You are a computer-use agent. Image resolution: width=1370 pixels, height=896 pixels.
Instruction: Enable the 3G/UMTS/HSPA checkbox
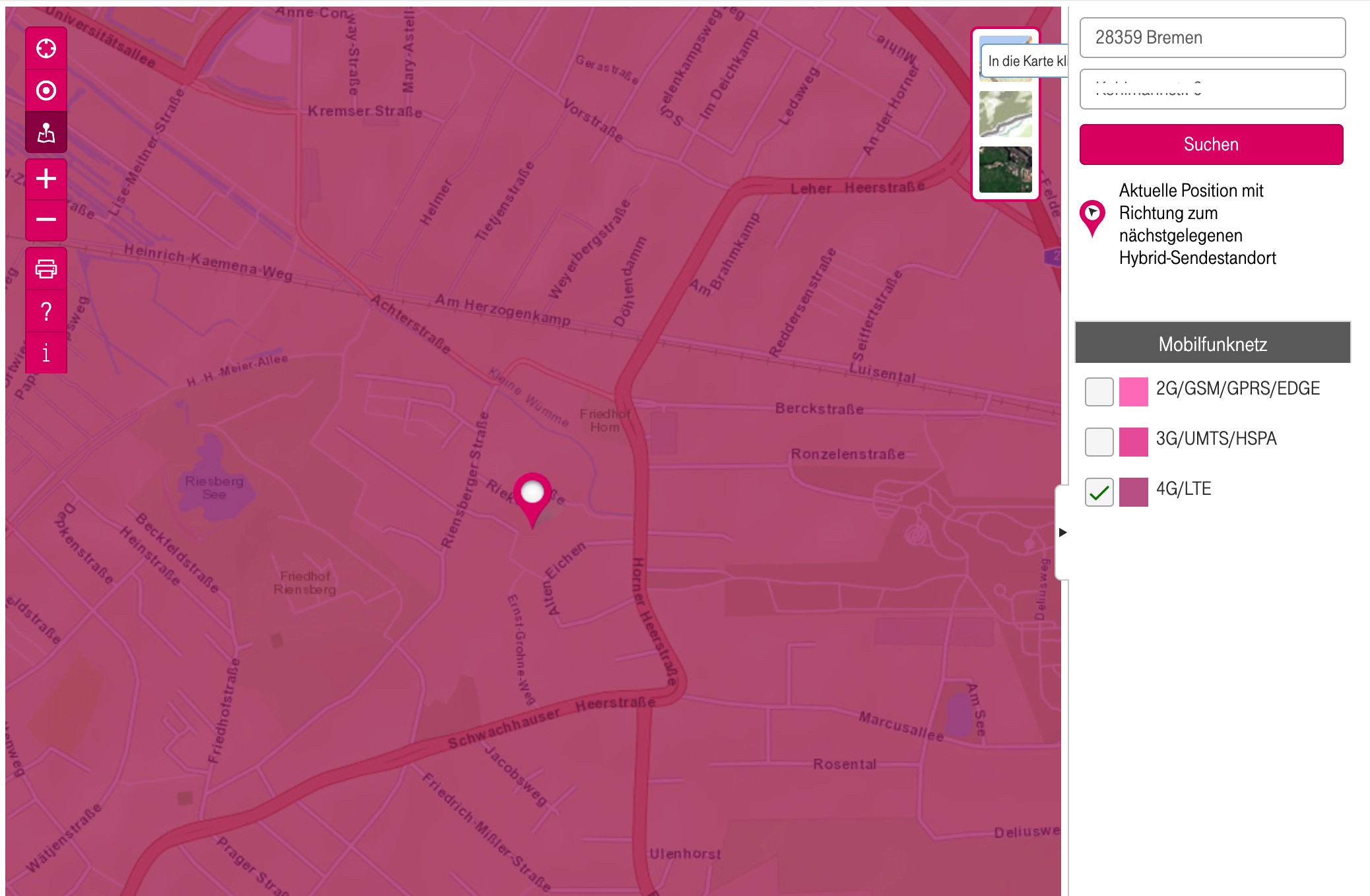click(1099, 441)
